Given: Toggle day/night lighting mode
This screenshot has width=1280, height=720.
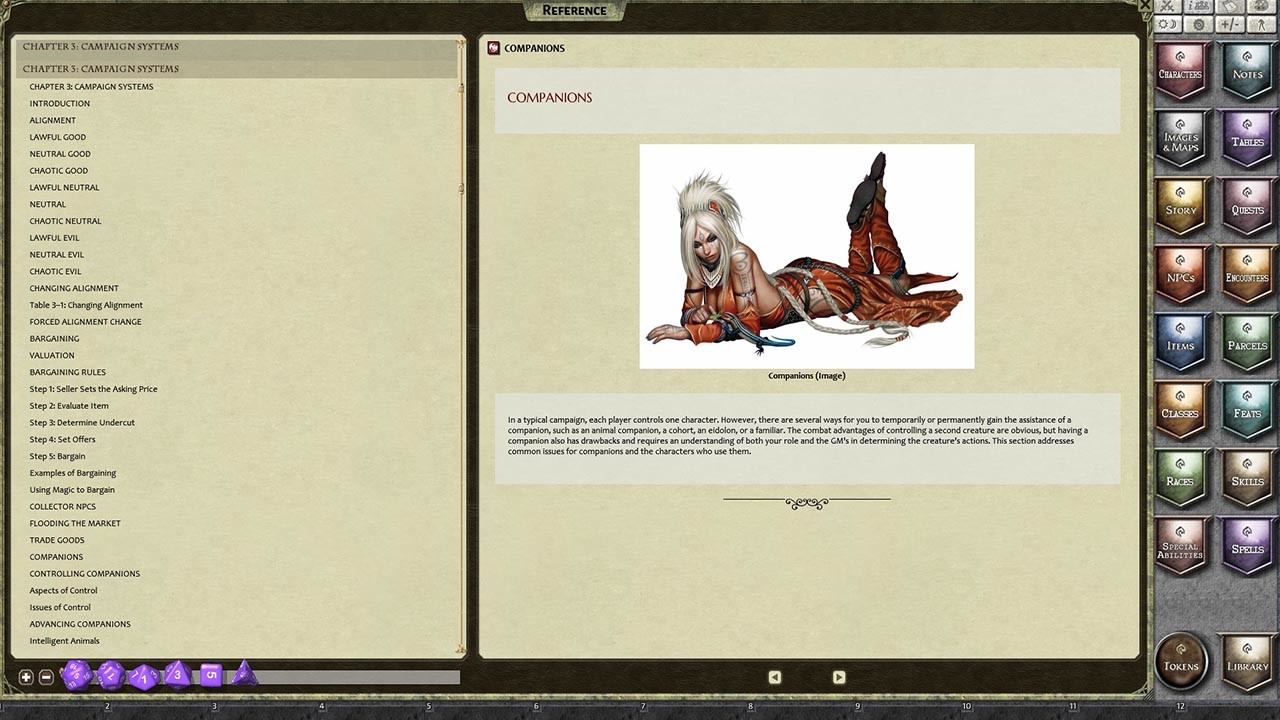Looking at the screenshot, I should pos(1167,25).
